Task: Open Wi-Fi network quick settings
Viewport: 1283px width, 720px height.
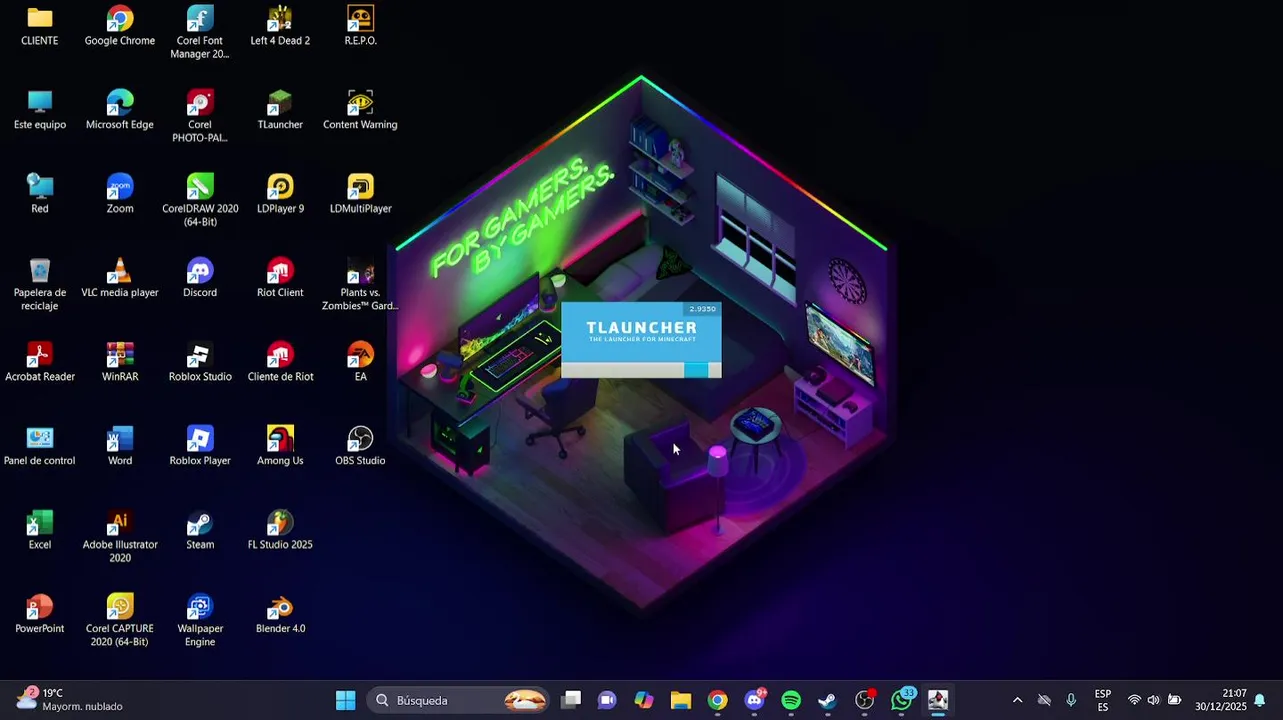Action: (x=1134, y=700)
